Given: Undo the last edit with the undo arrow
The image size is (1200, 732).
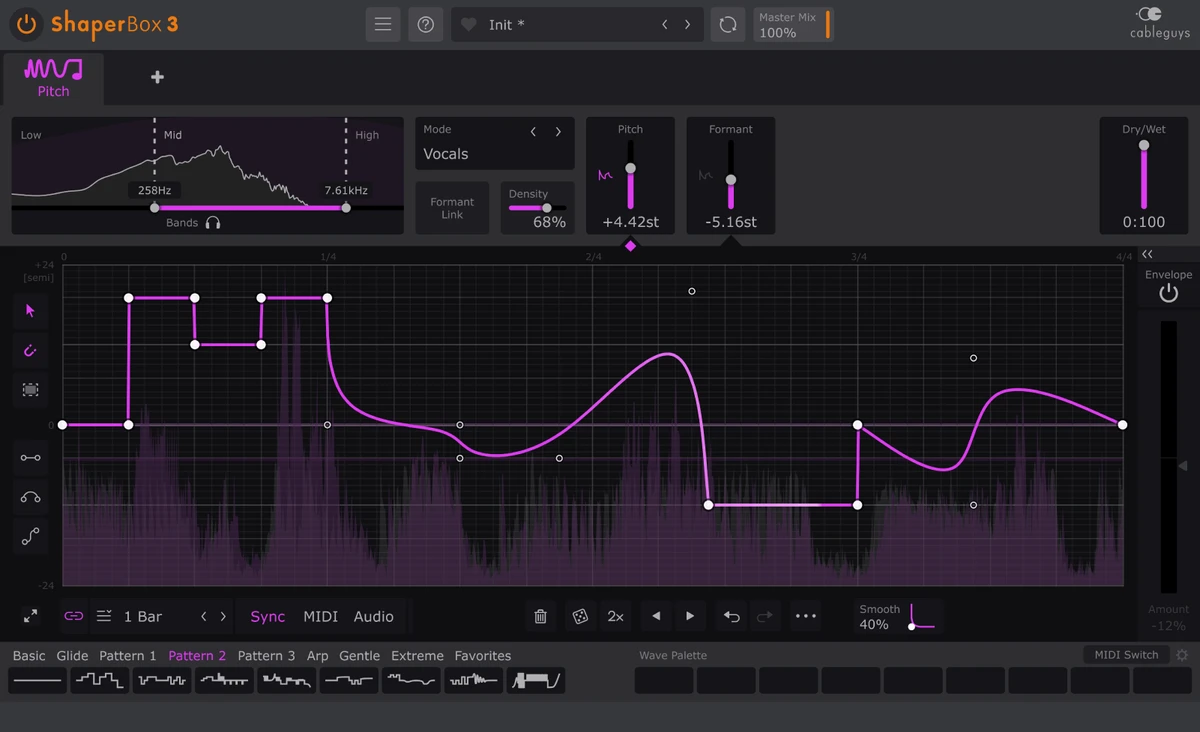Looking at the screenshot, I should click(731, 616).
